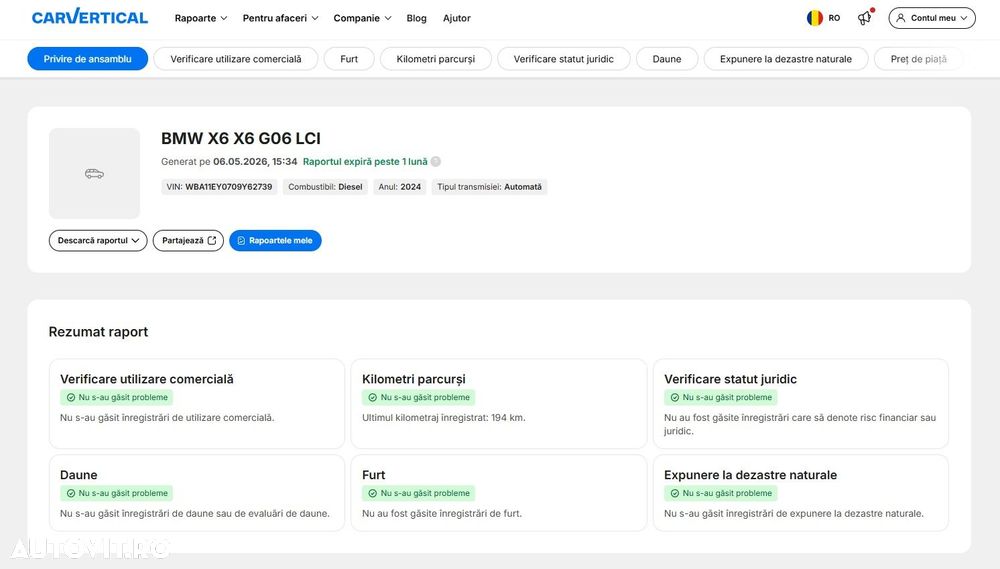Viewport: 1000px width, 569px height.
Task: Click the VIN WBA11EY0709Y62739 tag
Action: pos(219,187)
